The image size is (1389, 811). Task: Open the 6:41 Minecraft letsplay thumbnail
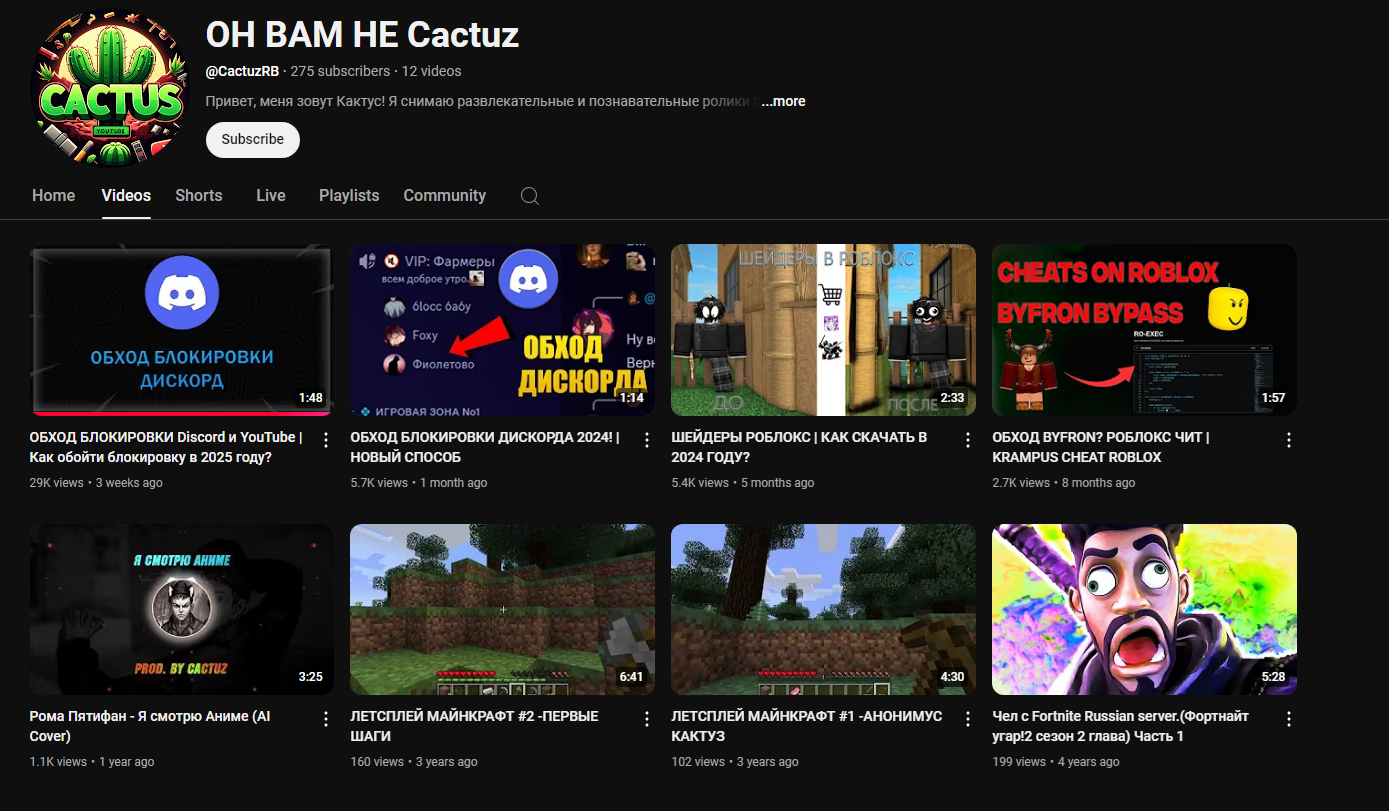(503, 609)
